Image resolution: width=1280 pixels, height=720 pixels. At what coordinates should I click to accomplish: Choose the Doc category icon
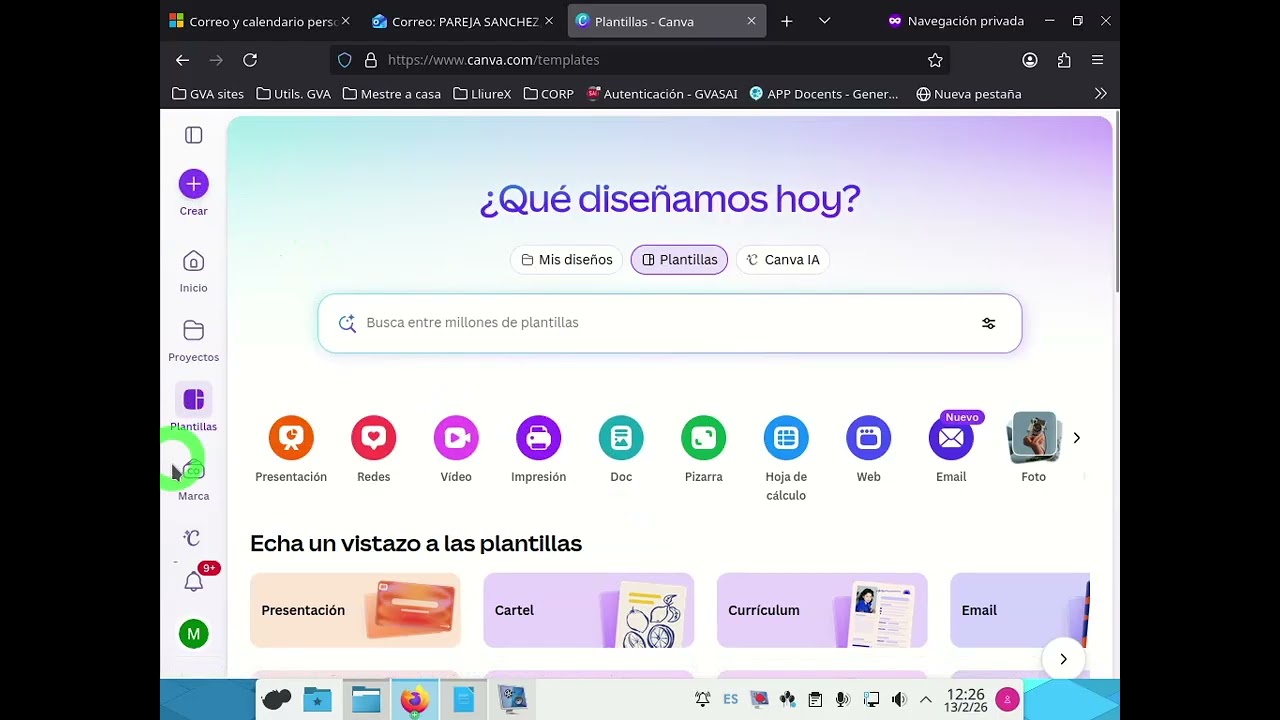pyautogui.click(x=621, y=438)
